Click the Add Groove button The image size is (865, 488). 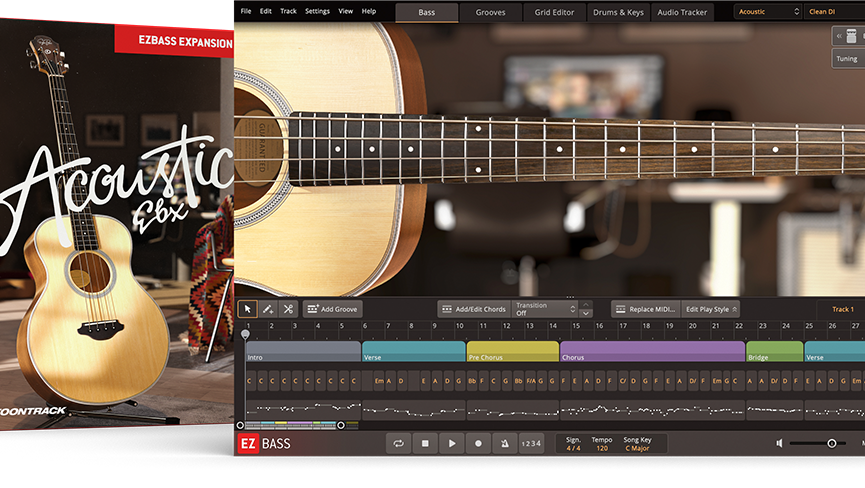coord(332,309)
